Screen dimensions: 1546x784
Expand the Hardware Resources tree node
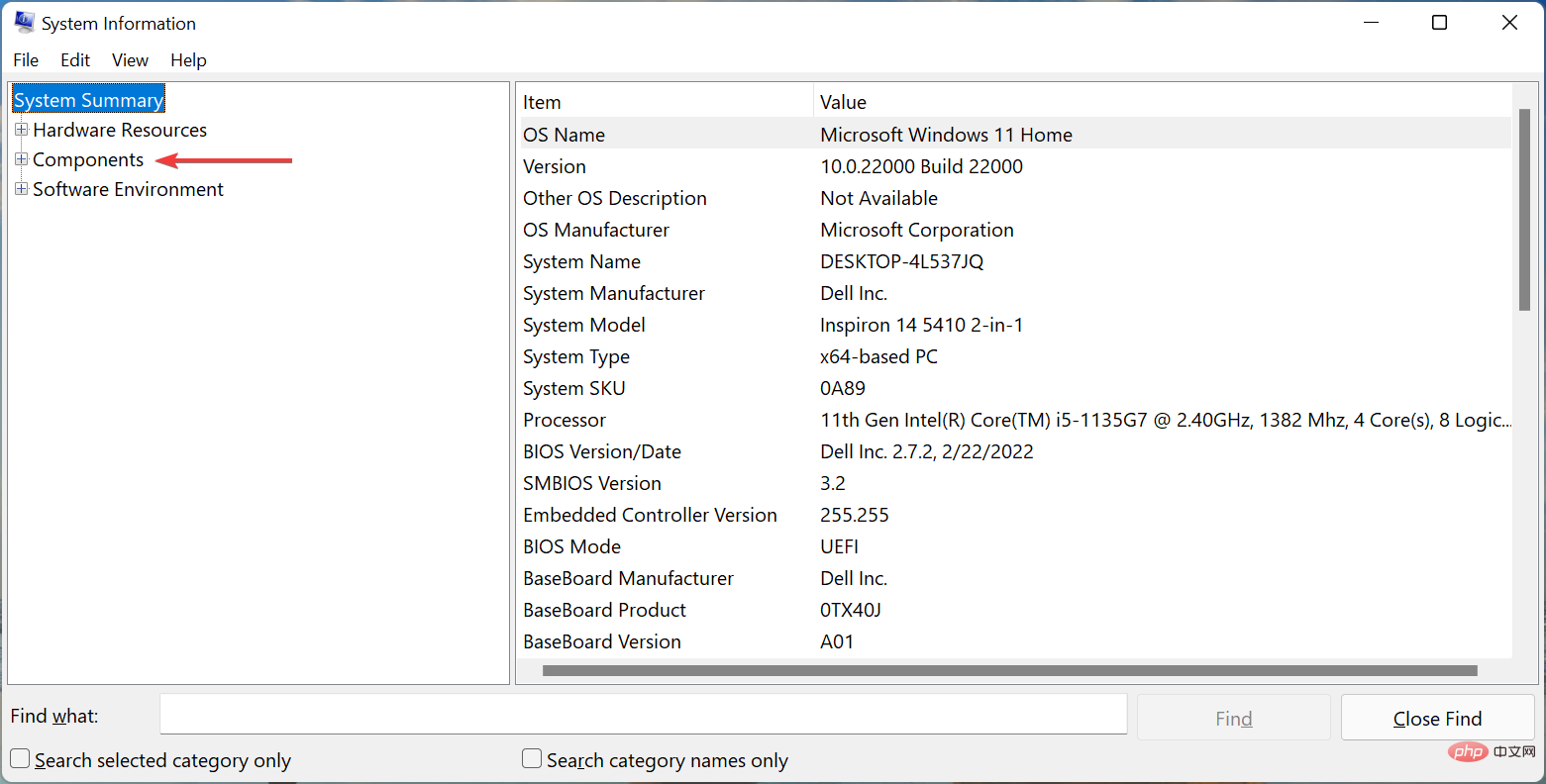[22, 130]
